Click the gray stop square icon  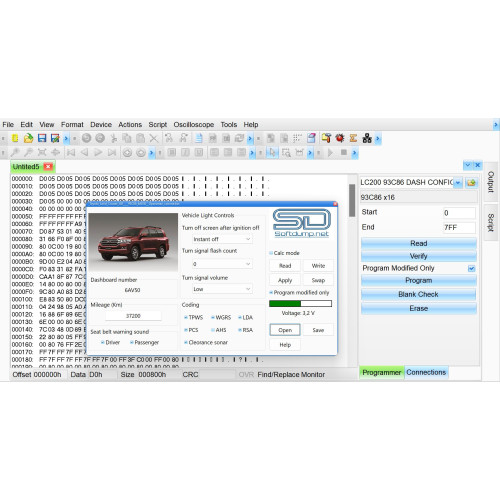tap(344, 153)
